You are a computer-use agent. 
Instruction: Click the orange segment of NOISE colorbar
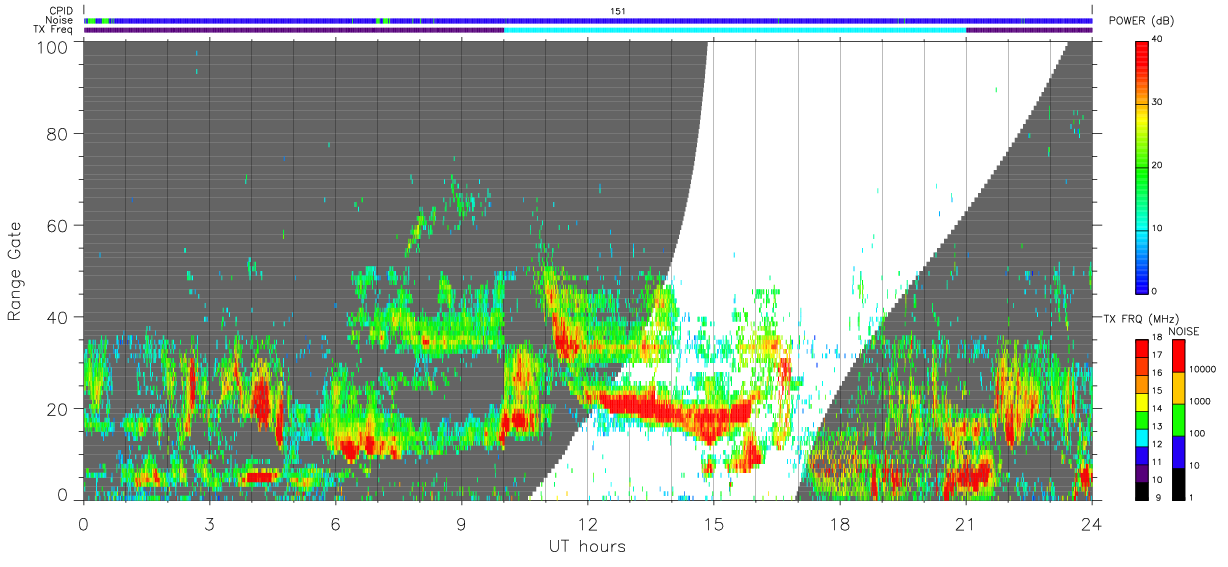pos(1178,388)
